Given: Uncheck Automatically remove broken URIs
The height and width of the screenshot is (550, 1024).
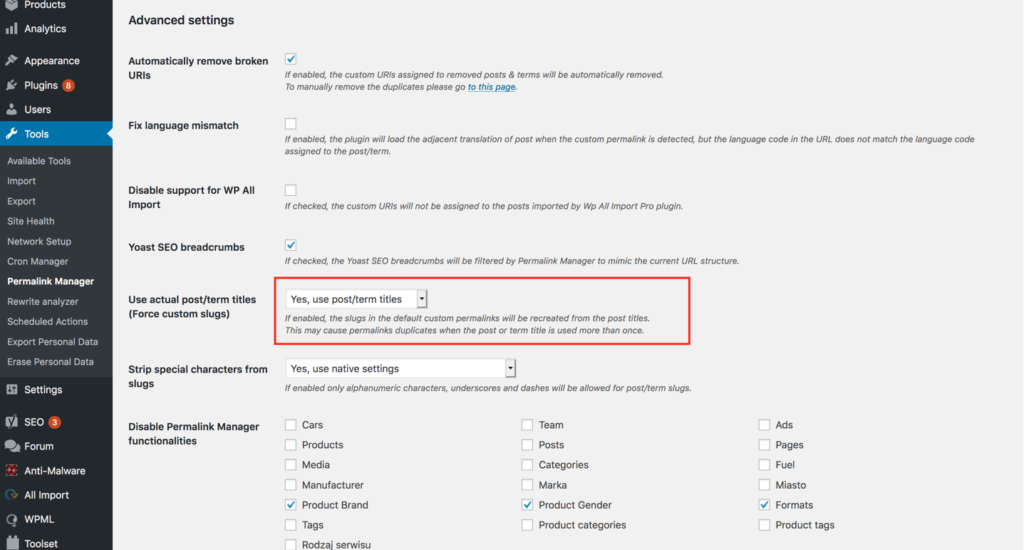Looking at the screenshot, I should [291, 59].
